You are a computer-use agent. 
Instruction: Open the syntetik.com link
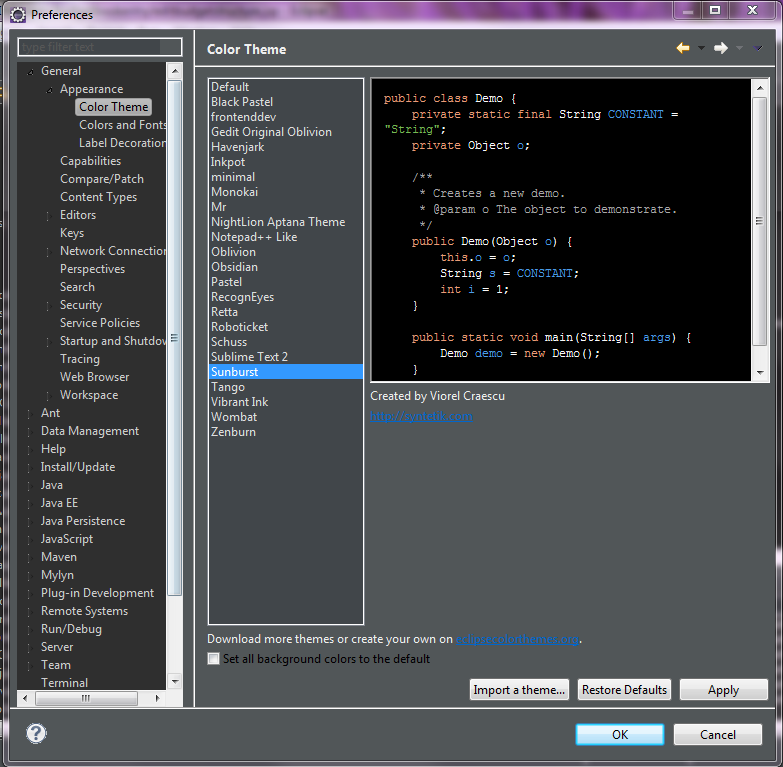tap(421, 416)
